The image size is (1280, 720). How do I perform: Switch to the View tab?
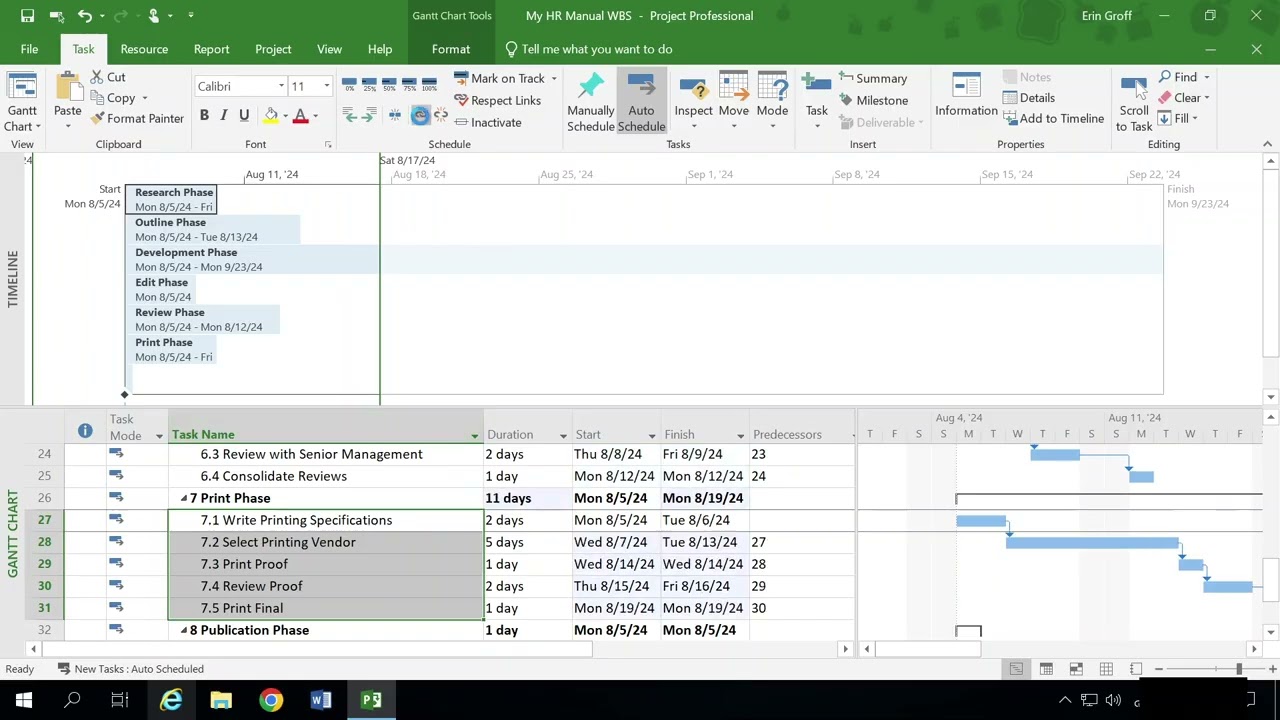tap(329, 49)
